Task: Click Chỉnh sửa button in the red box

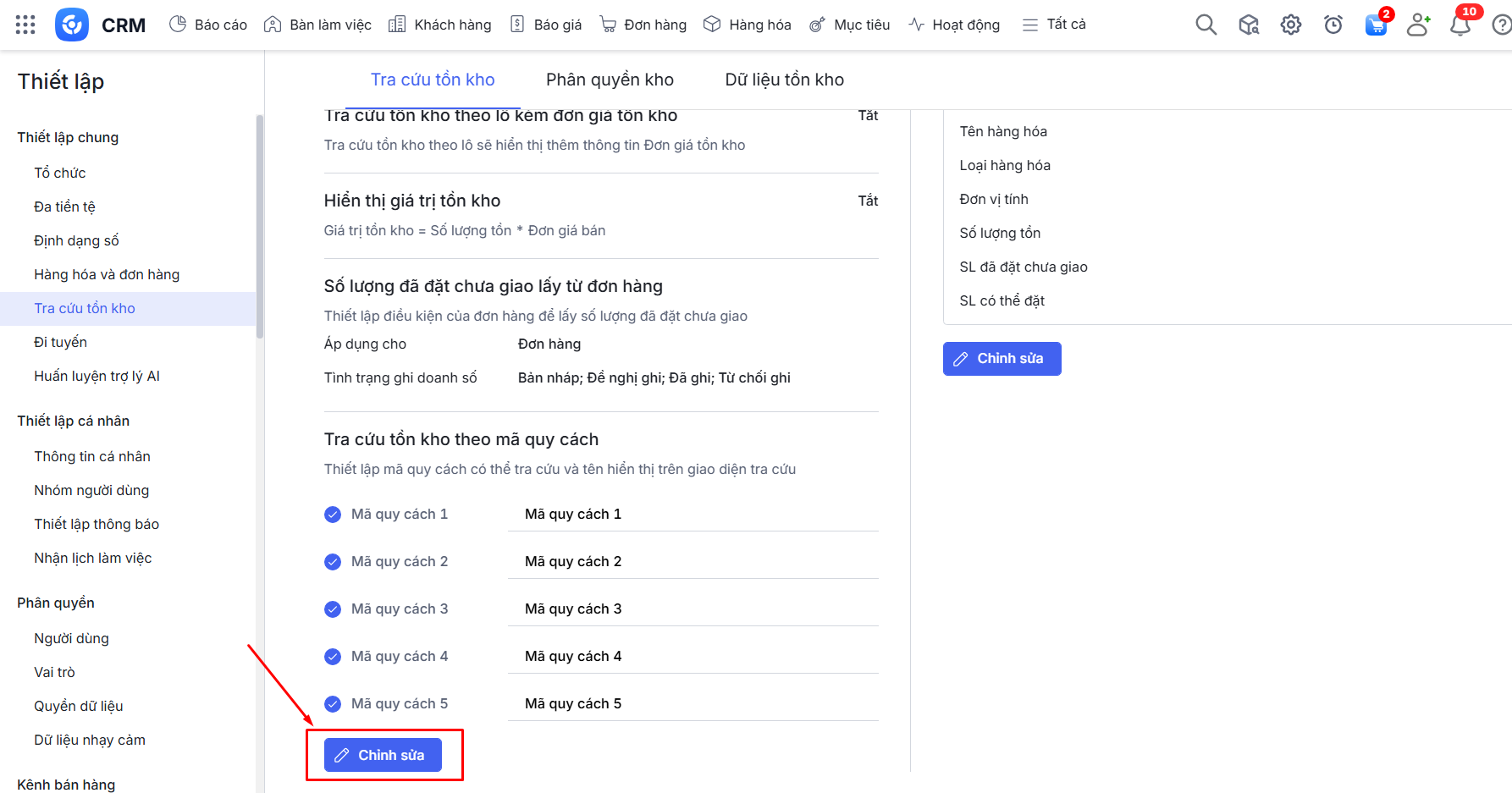Action: point(383,755)
